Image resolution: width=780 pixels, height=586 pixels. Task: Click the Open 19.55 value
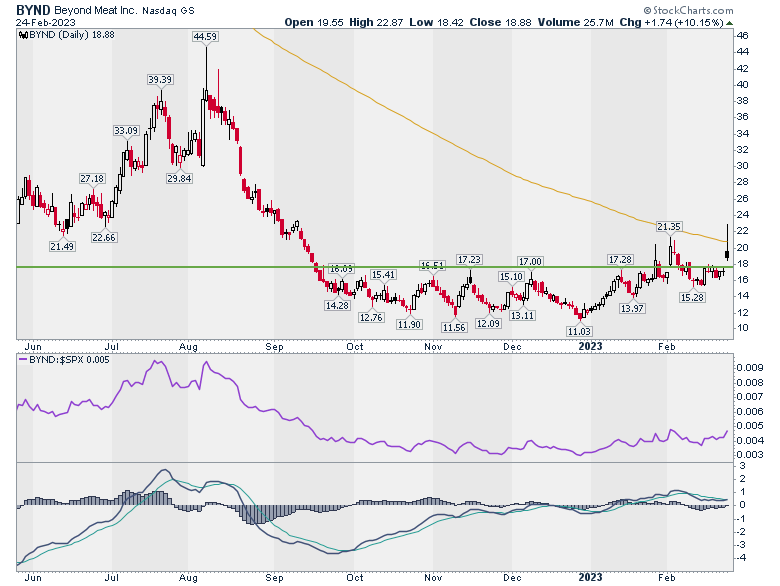314,22
